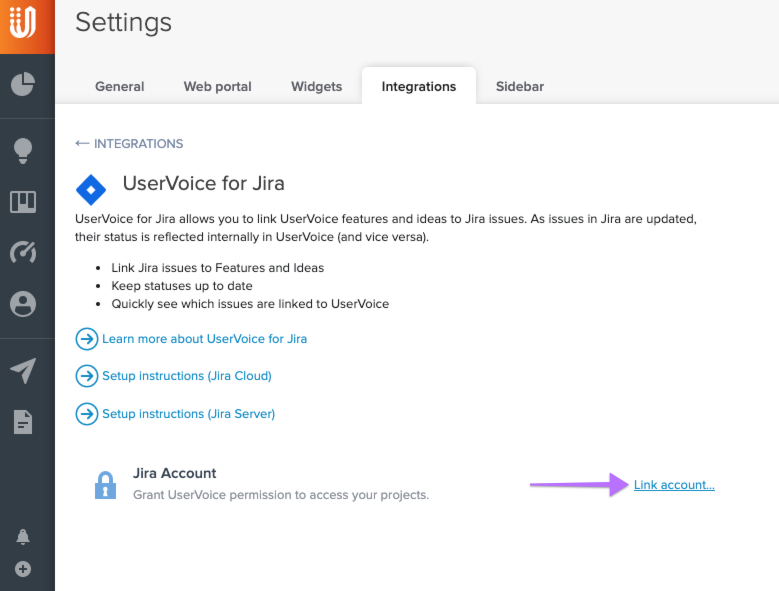Select the Widgets tab
The image size is (779, 591).
tap(316, 87)
